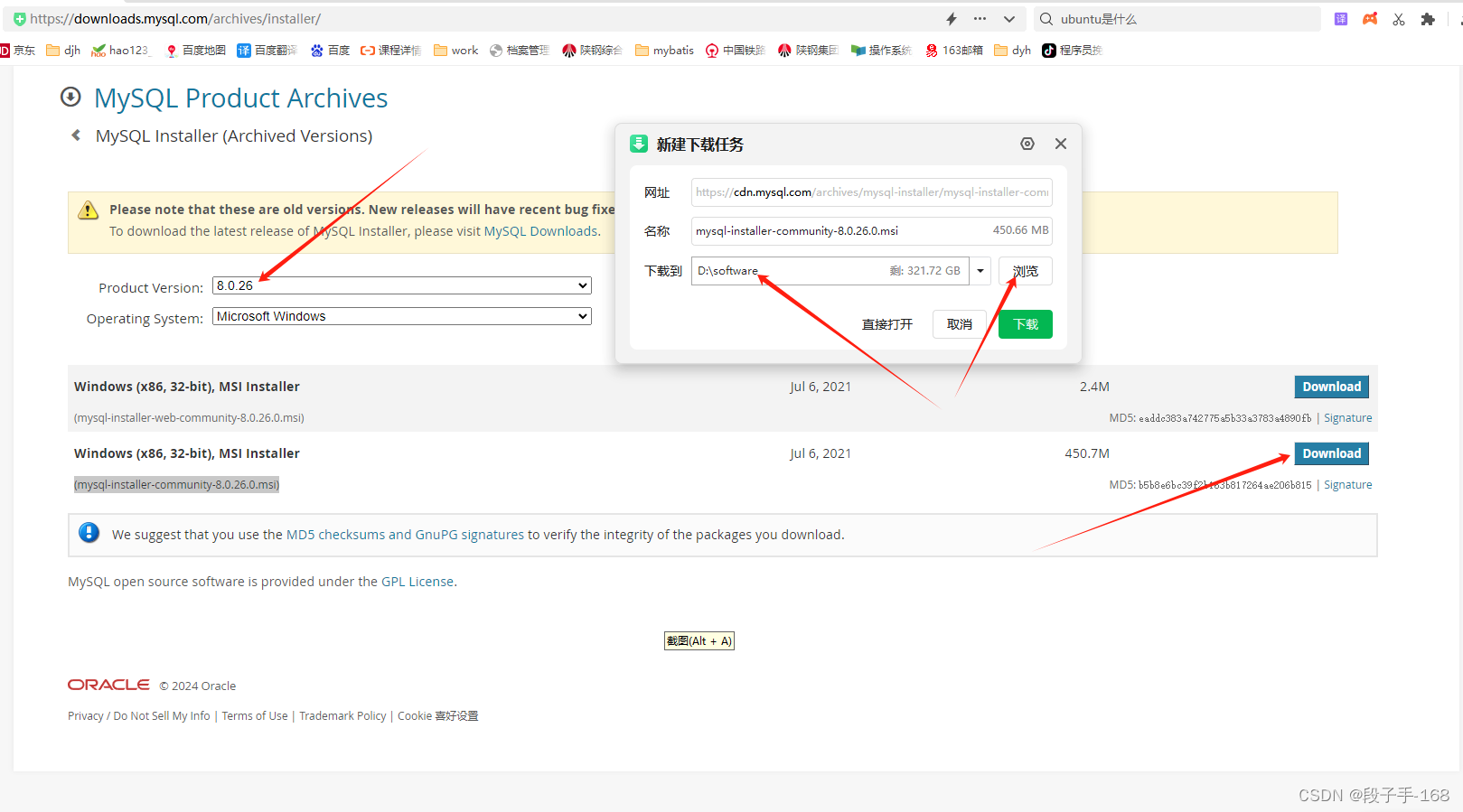The image size is (1463, 812).
Task: Open the Product Version dropdown showing 8.0.26
Action: [402, 285]
